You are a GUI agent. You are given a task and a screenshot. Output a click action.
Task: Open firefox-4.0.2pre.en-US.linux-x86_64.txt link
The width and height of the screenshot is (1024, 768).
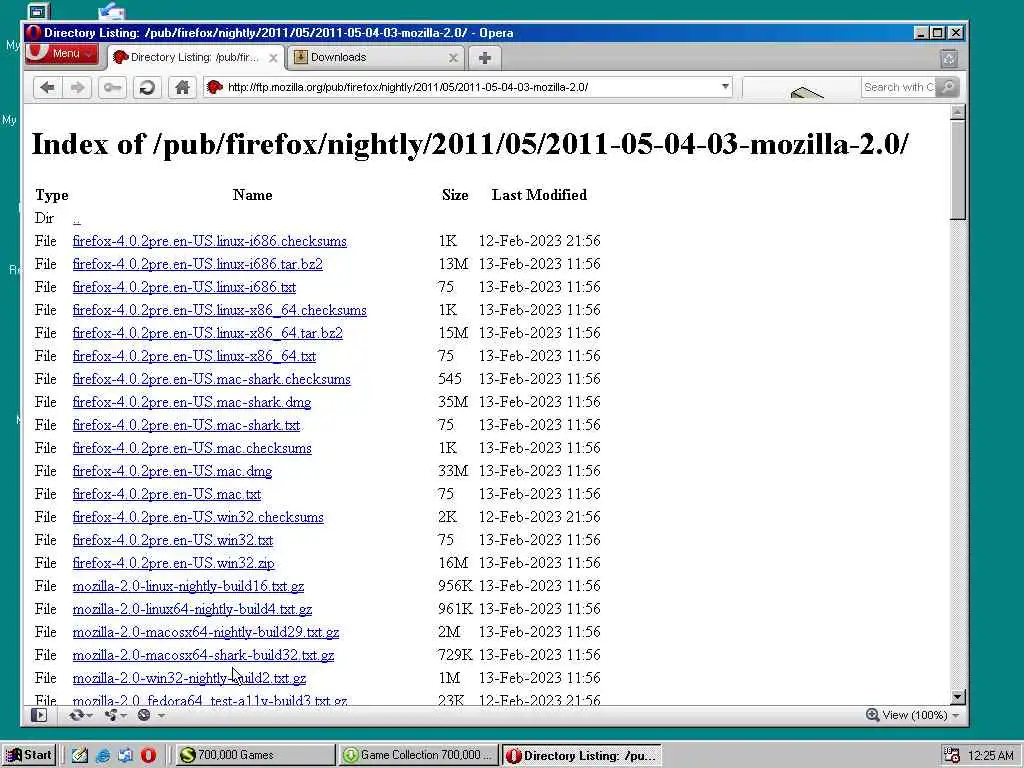click(194, 356)
